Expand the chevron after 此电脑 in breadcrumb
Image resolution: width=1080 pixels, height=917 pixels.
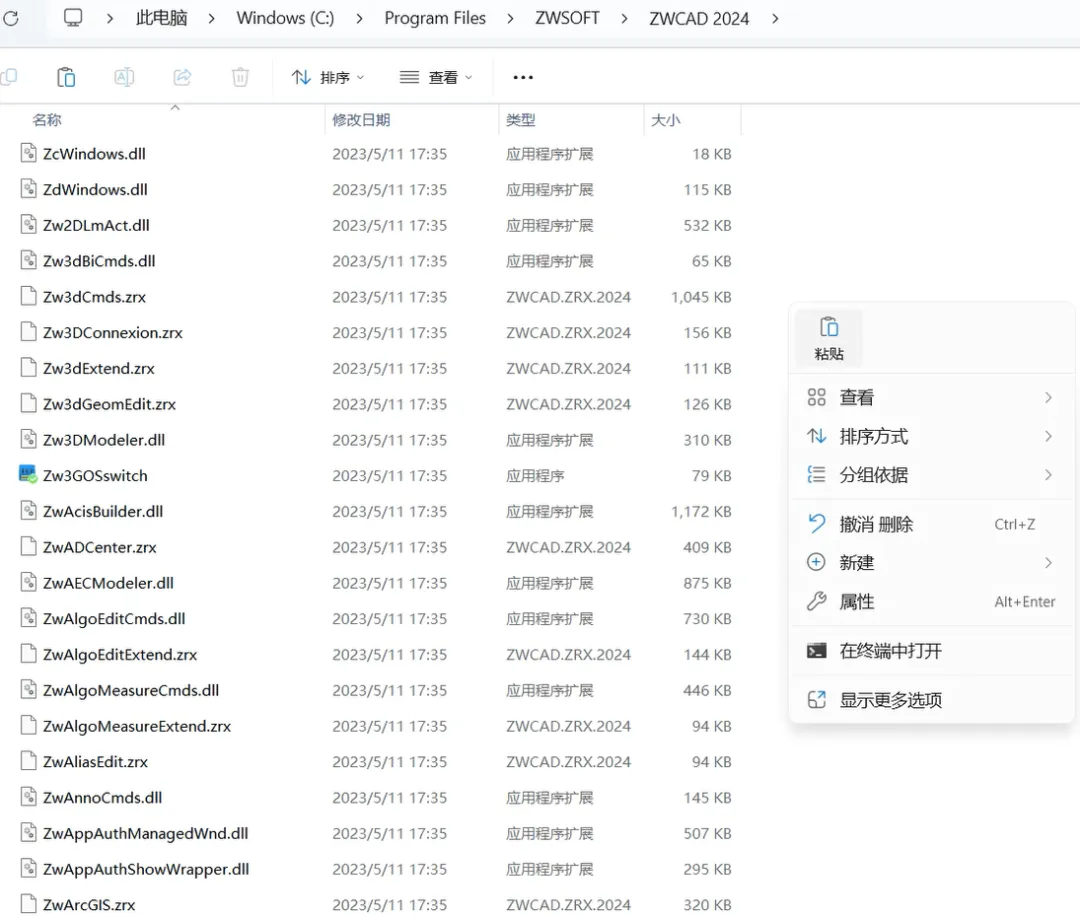(211, 19)
